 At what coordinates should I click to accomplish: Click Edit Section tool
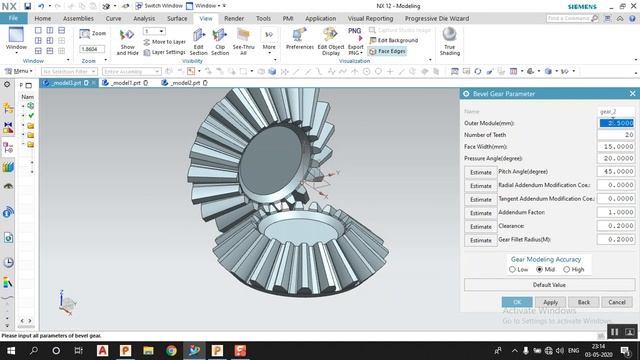199,42
